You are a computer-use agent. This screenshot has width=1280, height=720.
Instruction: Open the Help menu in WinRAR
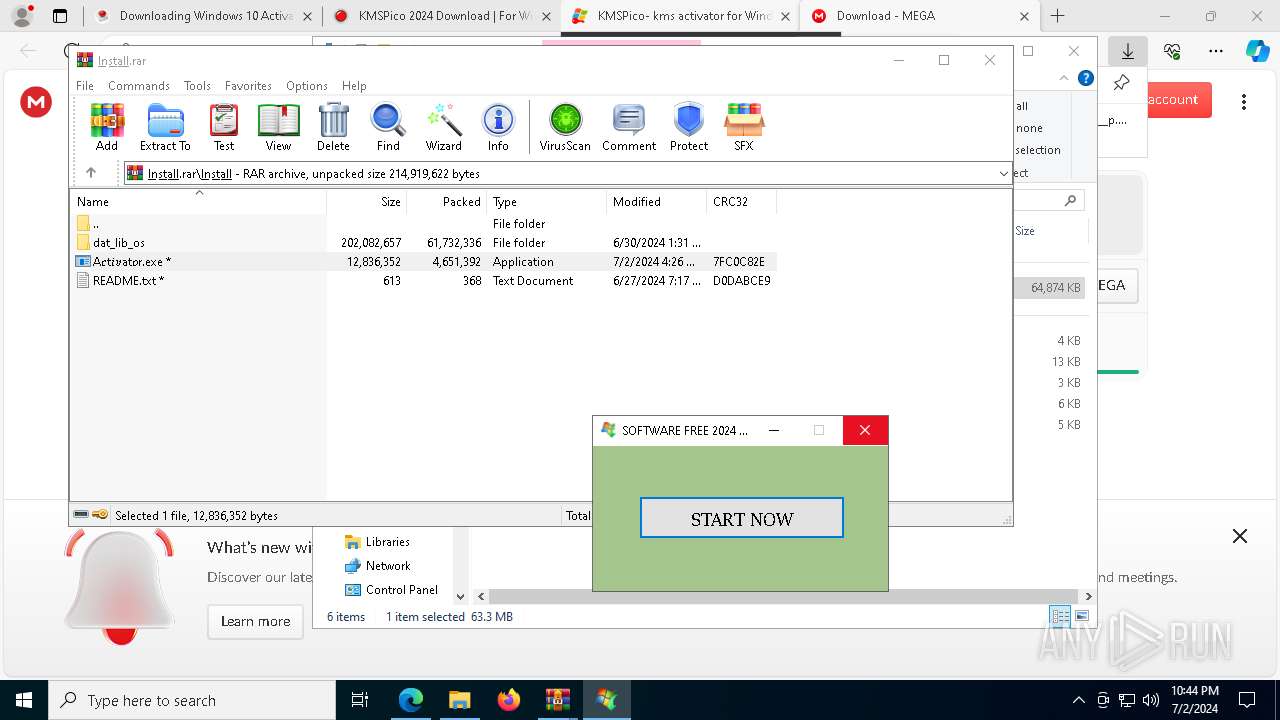[354, 86]
